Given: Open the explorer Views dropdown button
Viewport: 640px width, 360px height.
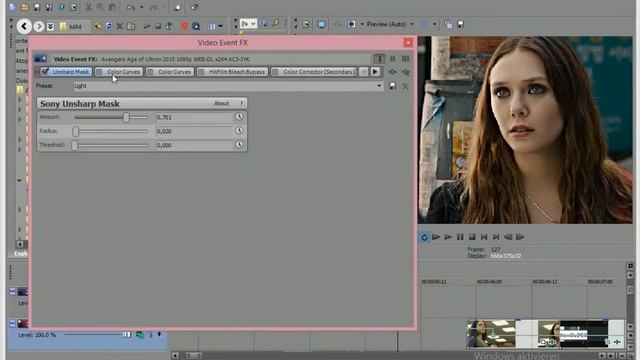Looking at the screenshot, I should pyautogui.click(x=216, y=27).
